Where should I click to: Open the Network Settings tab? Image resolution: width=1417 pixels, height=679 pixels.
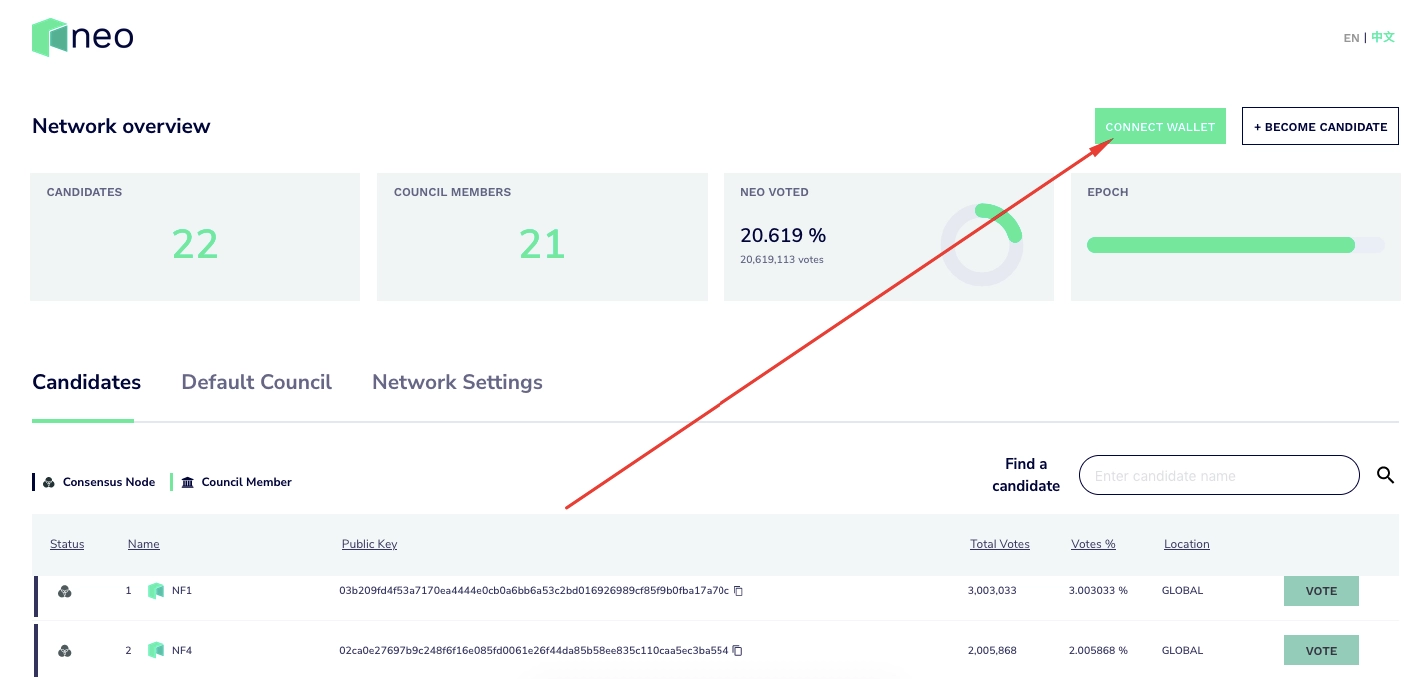coord(457,382)
